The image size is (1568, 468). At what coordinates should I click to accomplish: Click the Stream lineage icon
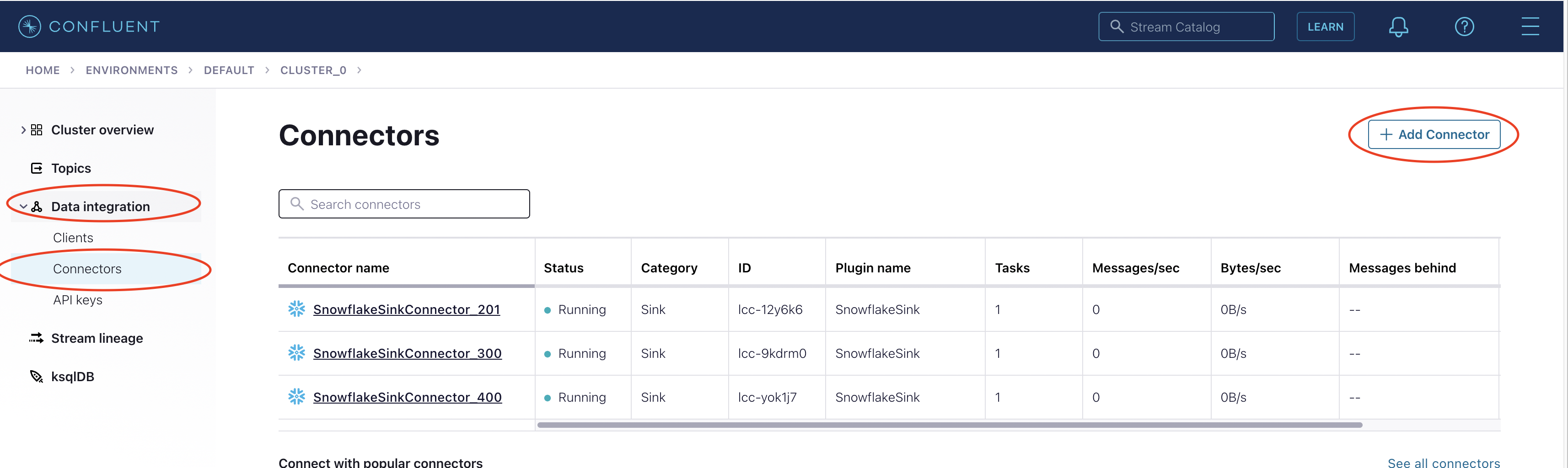point(37,338)
